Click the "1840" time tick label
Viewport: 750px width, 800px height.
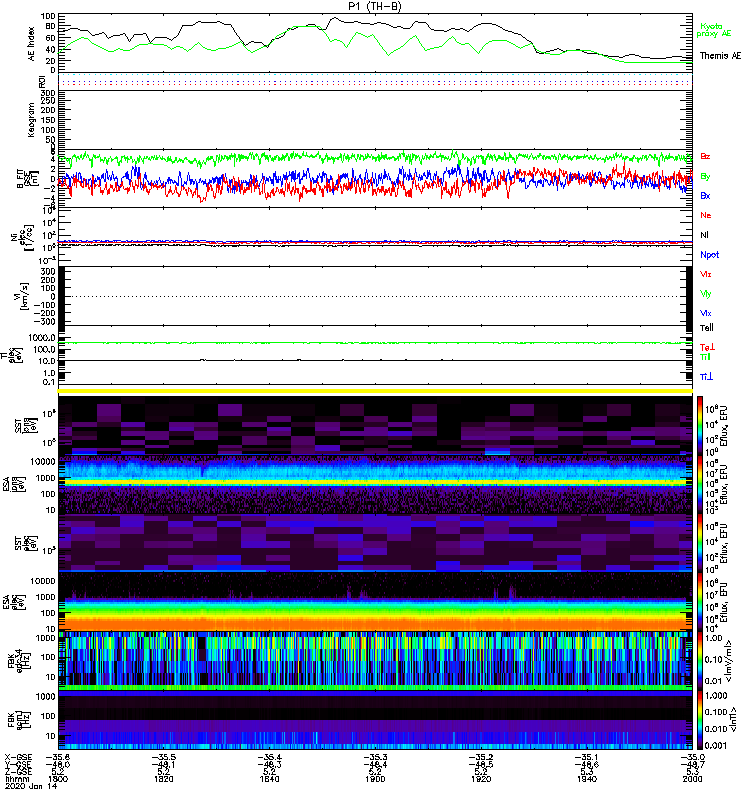(x=269, y=779)
